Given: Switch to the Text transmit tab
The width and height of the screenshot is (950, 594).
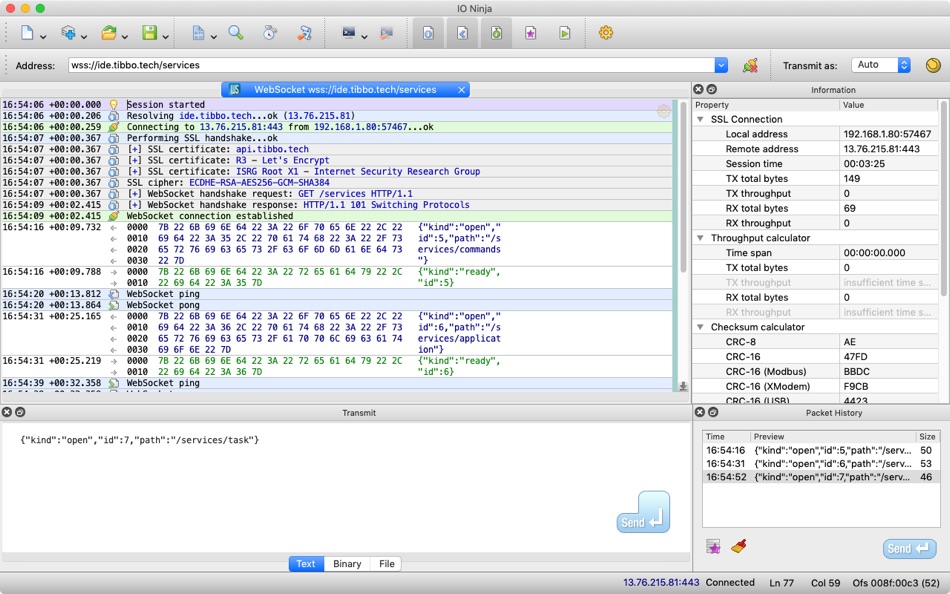Looking at the screenshot, I should (x=306, y=564).
